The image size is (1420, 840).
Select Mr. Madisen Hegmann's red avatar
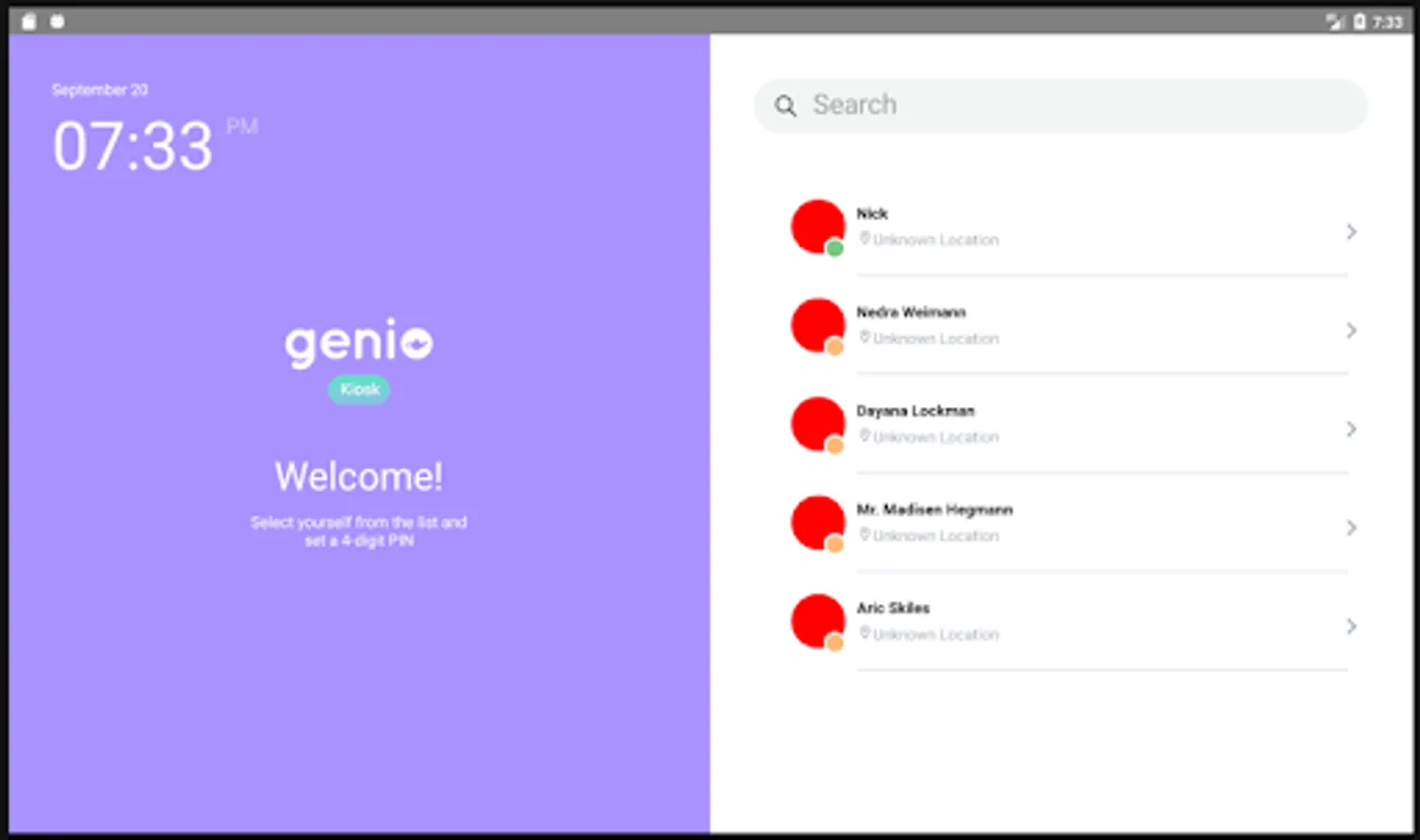click(818, 523)
